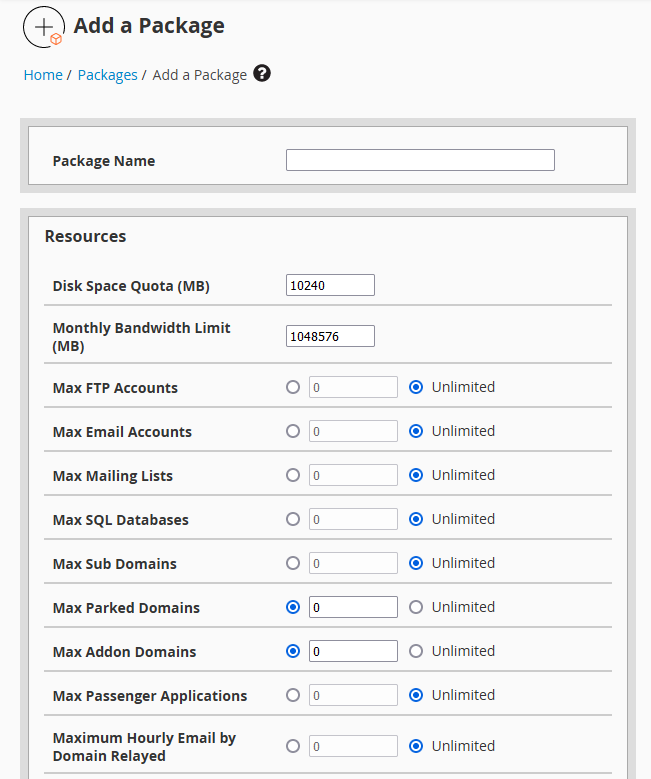Open the Packages breadcrumb link
Screen dimensions: 651x779
(107, 75)
